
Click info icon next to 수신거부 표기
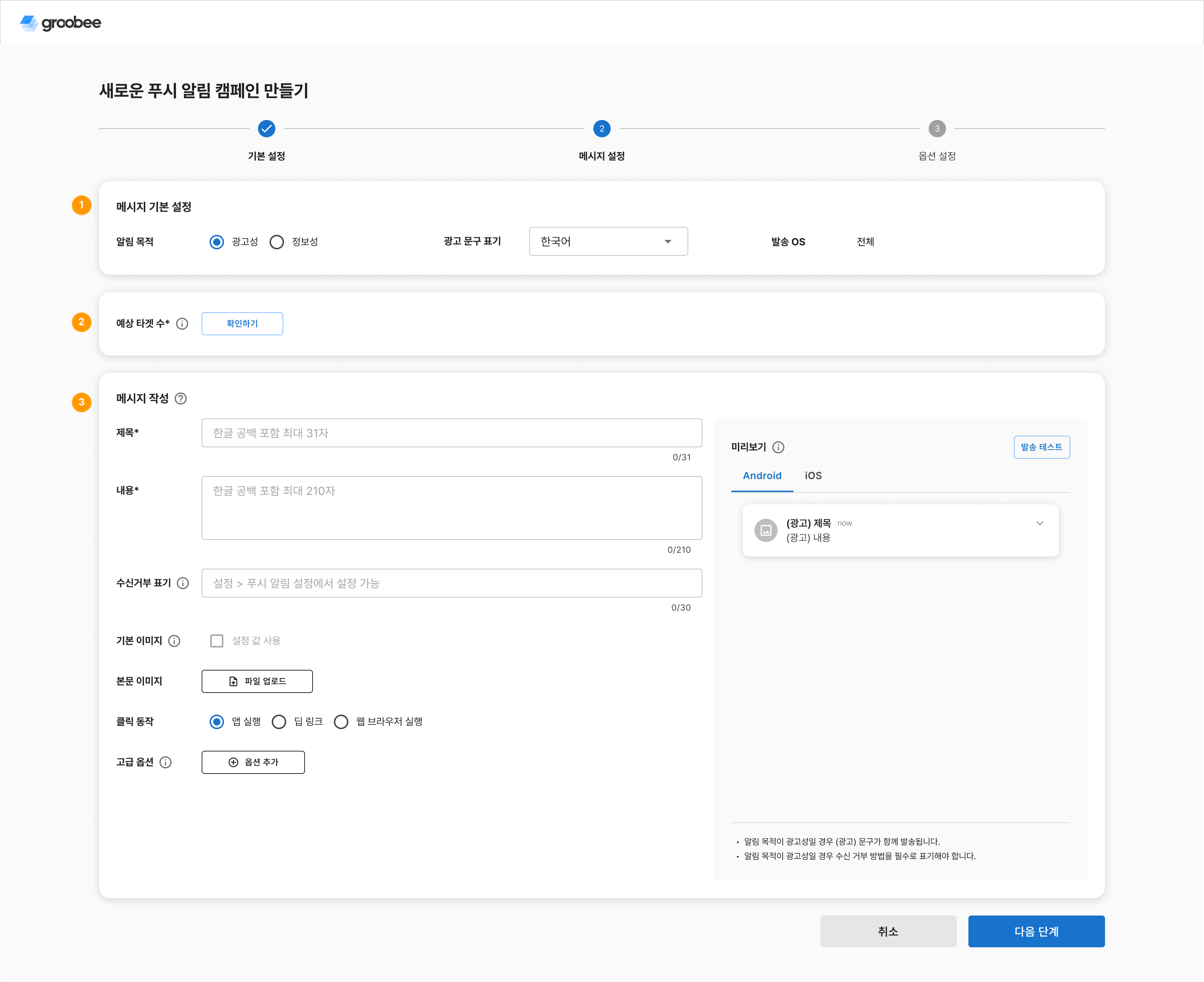pos(183,583)
